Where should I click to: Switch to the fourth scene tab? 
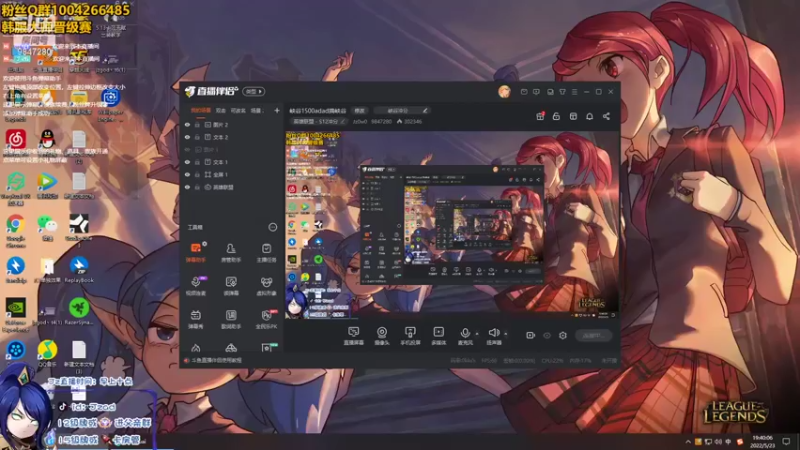pos(256,110)
